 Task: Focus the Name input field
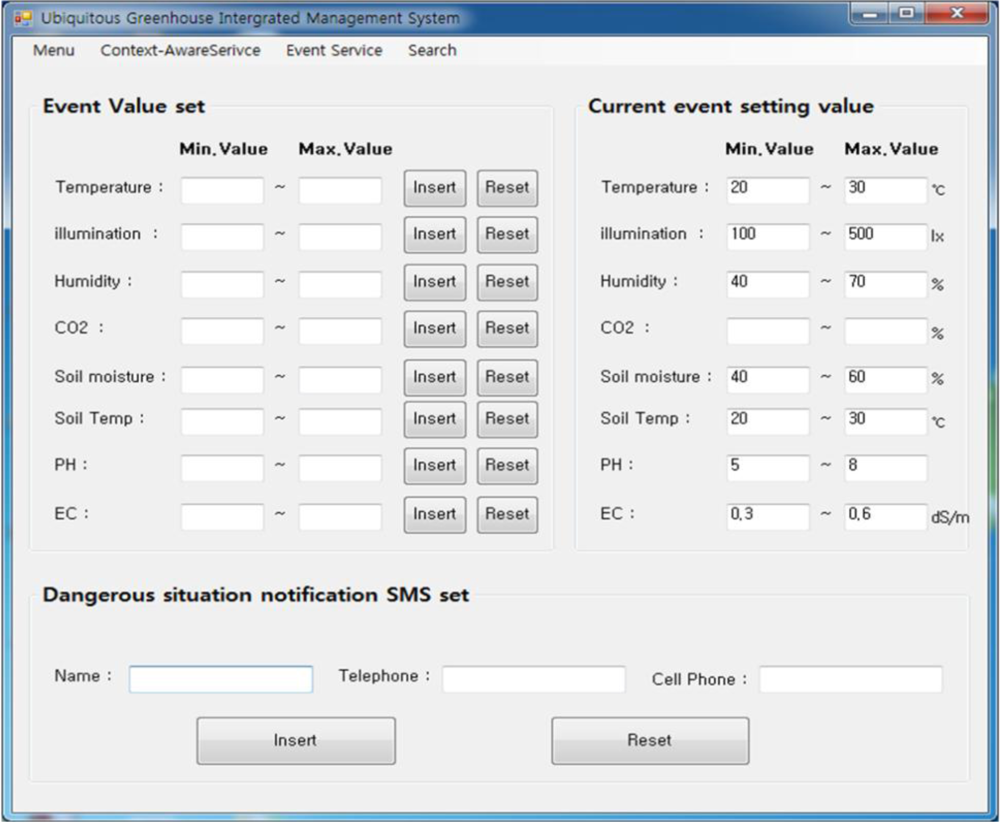[221, 680]
